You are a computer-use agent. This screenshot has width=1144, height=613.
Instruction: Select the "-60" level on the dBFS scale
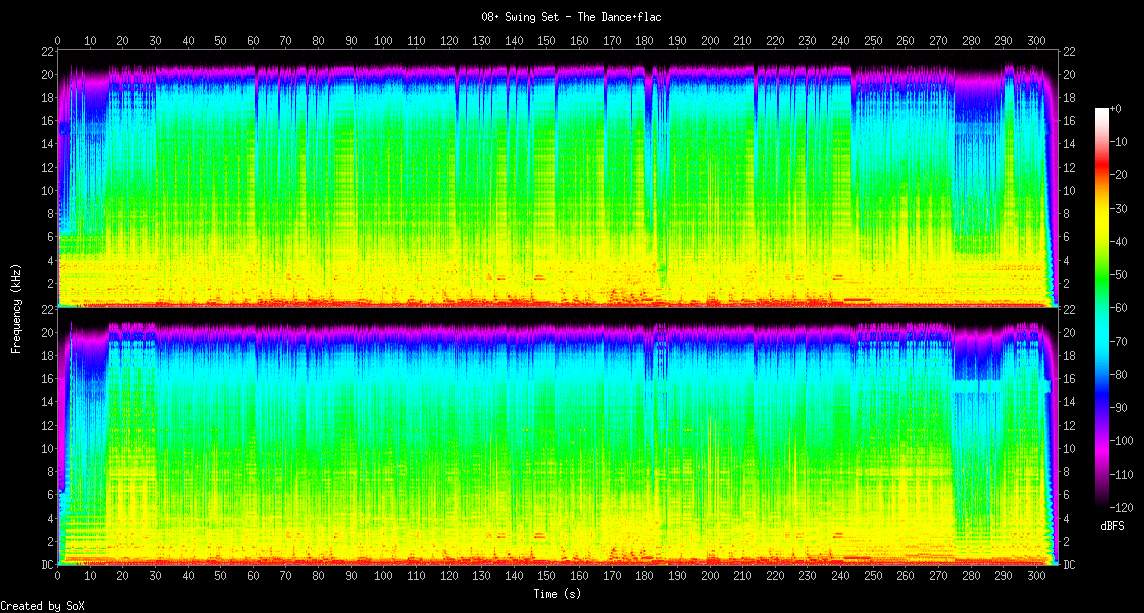click(1115, 308)
